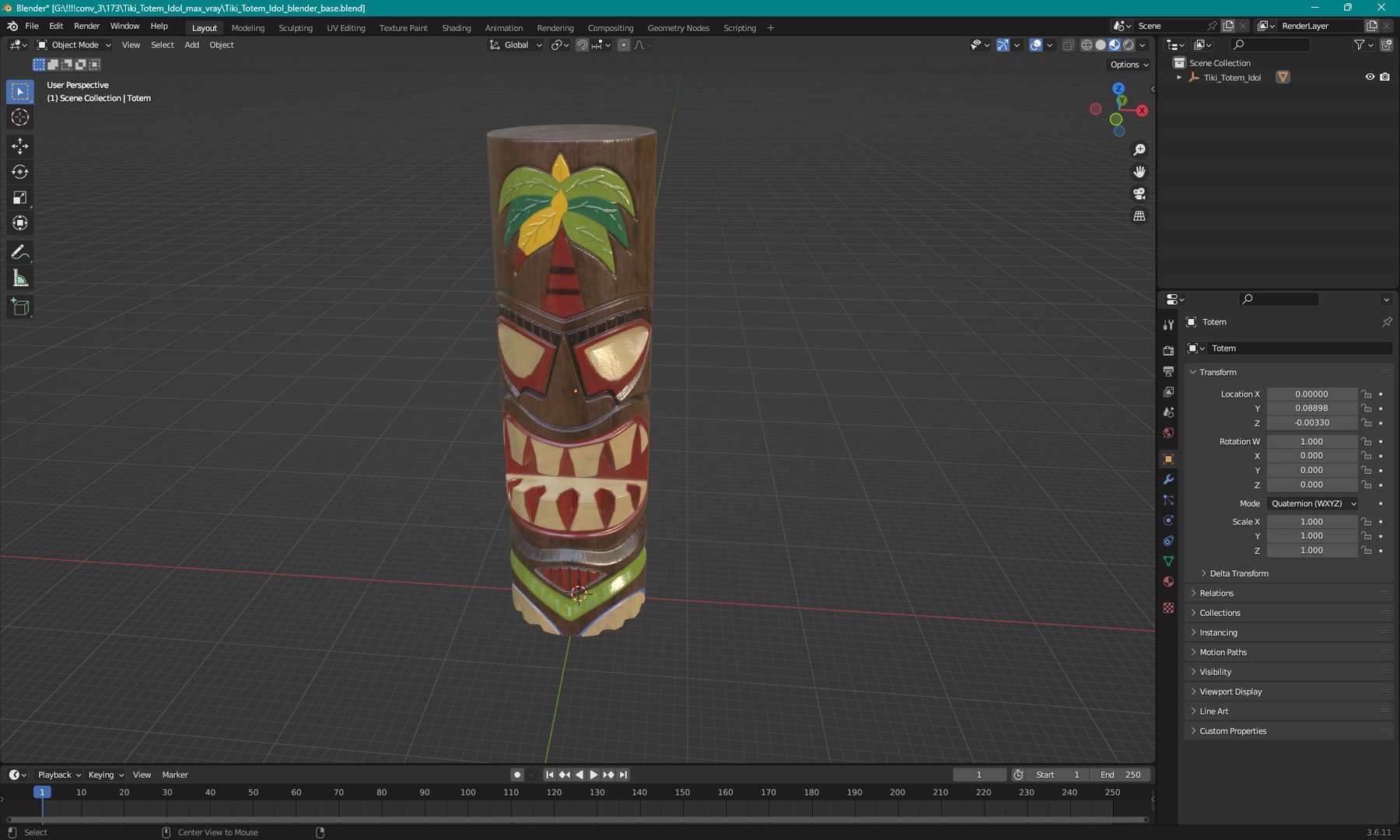Image resolution: width=1400 pixels, height=840 pixels.
Task: Click the pan view hand icon
Action: coord(1139,172)
